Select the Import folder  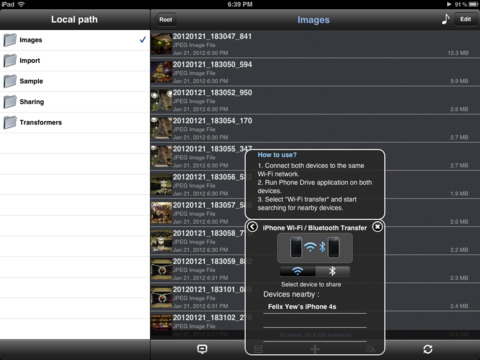pyautogui.click(x=75, y=61)
